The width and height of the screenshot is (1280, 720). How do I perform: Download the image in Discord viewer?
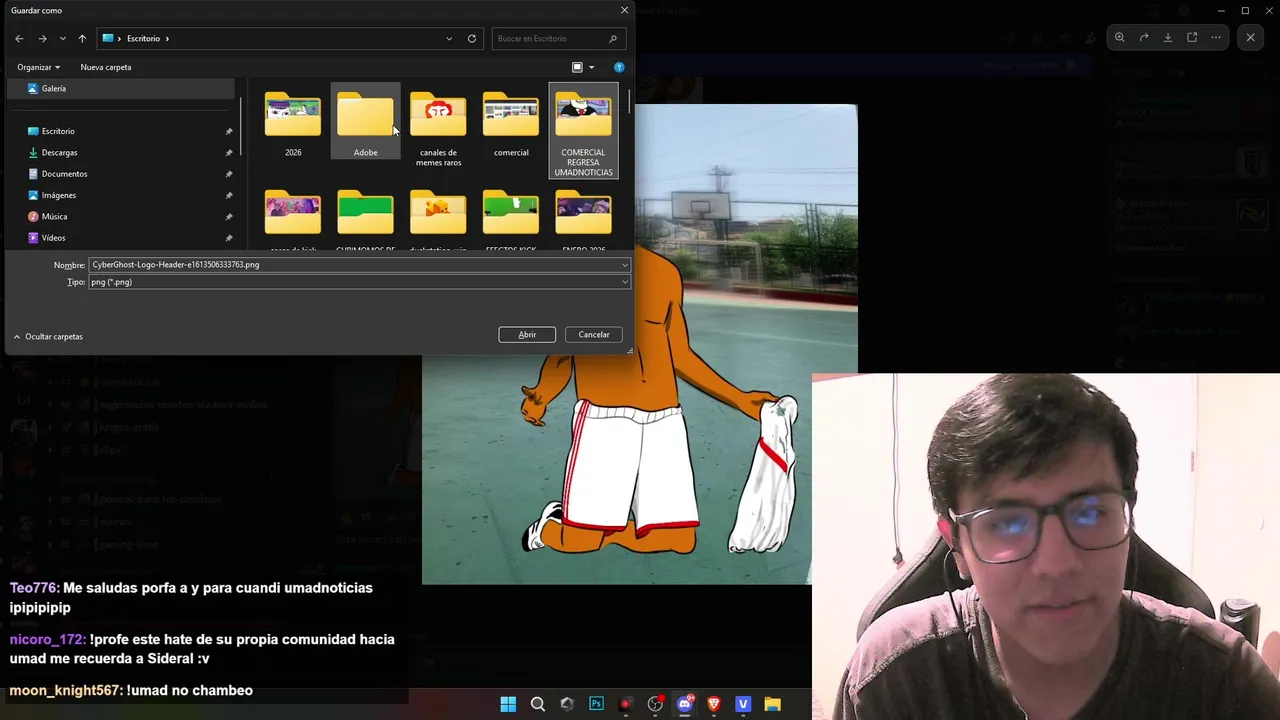(x=1168, y=38)
